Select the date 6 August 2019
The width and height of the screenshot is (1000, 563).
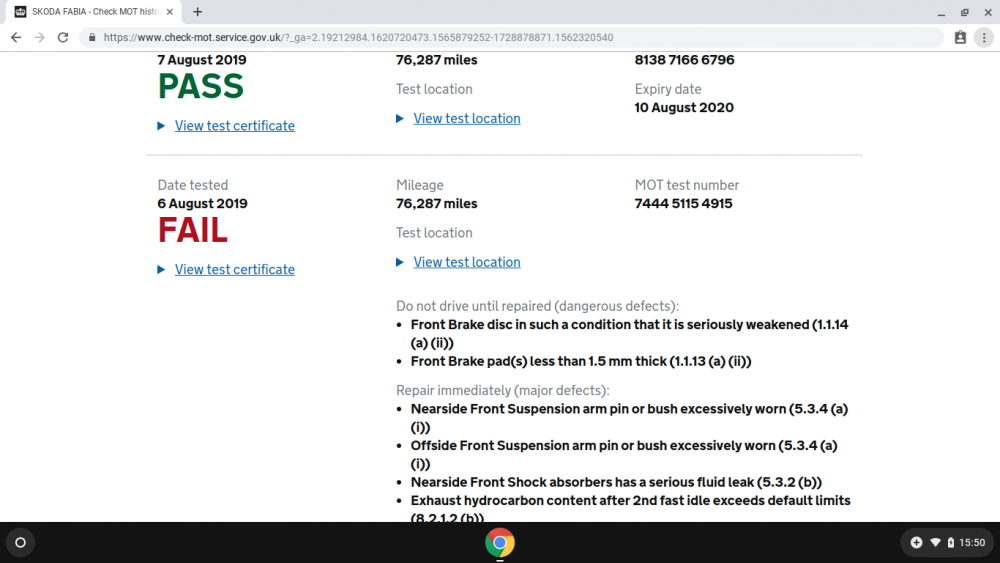[202, 203]
